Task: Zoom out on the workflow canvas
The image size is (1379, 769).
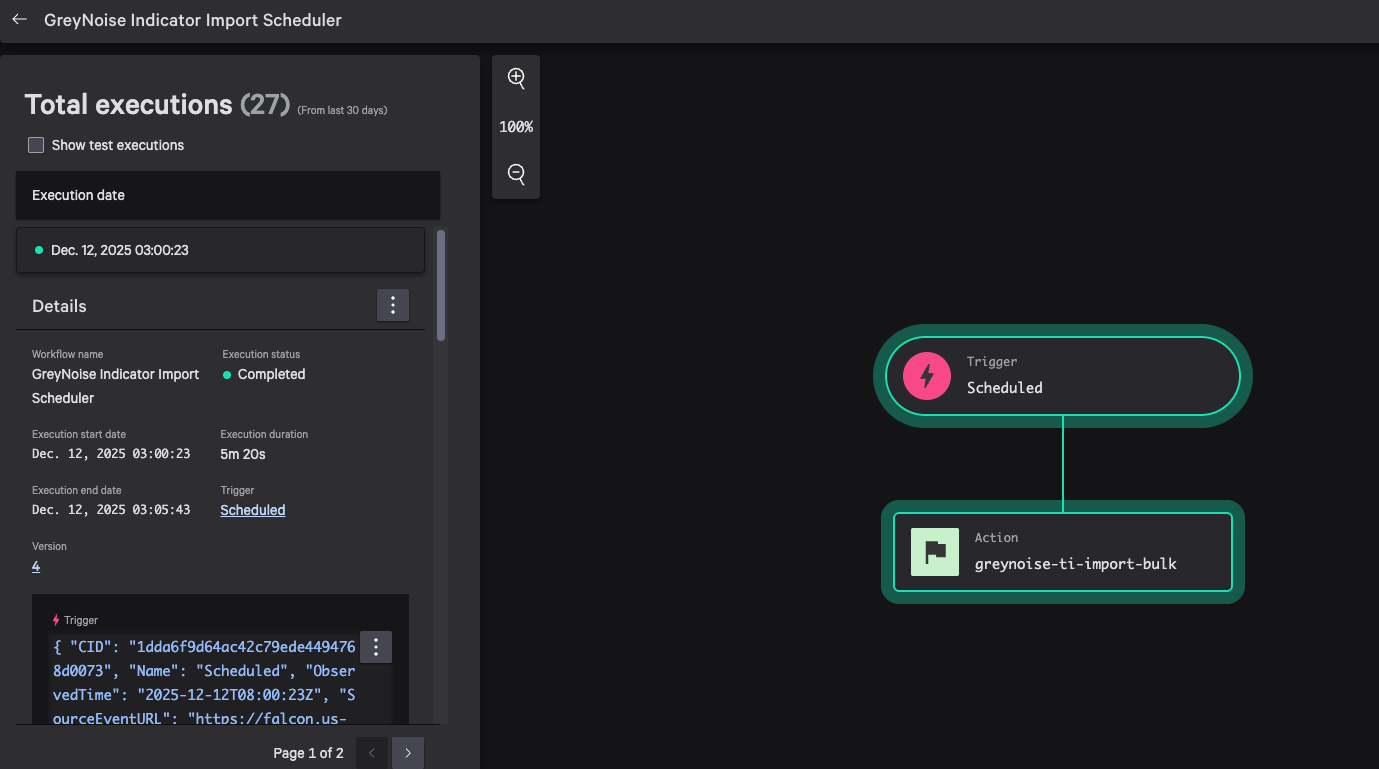Action: coord(516,174)
